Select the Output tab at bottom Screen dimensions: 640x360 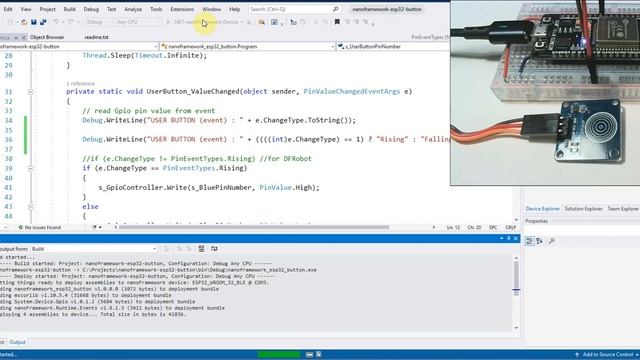17,342
